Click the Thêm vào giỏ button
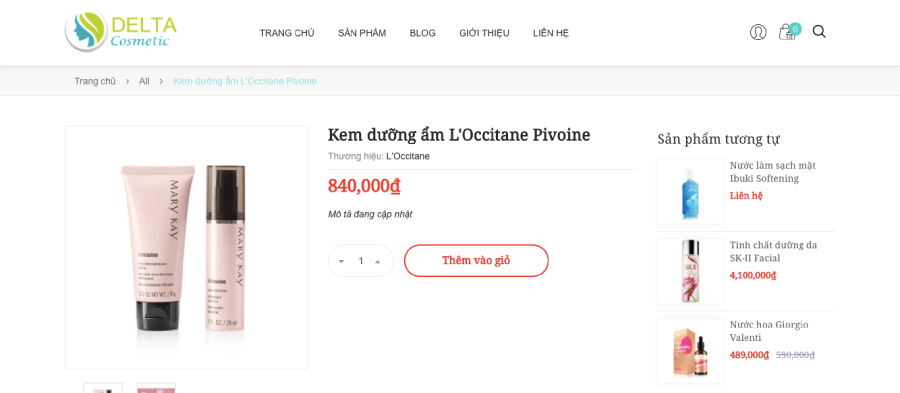The height and width of the screenshot is (393, 900). [x=476, y=260]
